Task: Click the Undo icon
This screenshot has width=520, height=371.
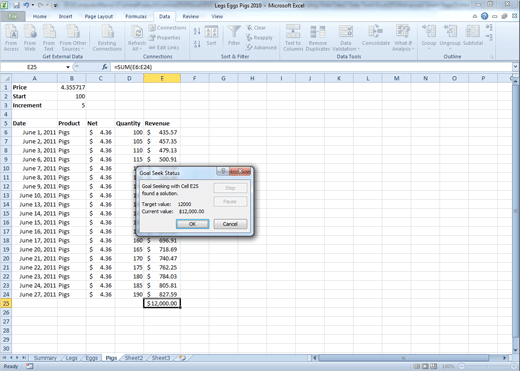Action: pos(26,5)
